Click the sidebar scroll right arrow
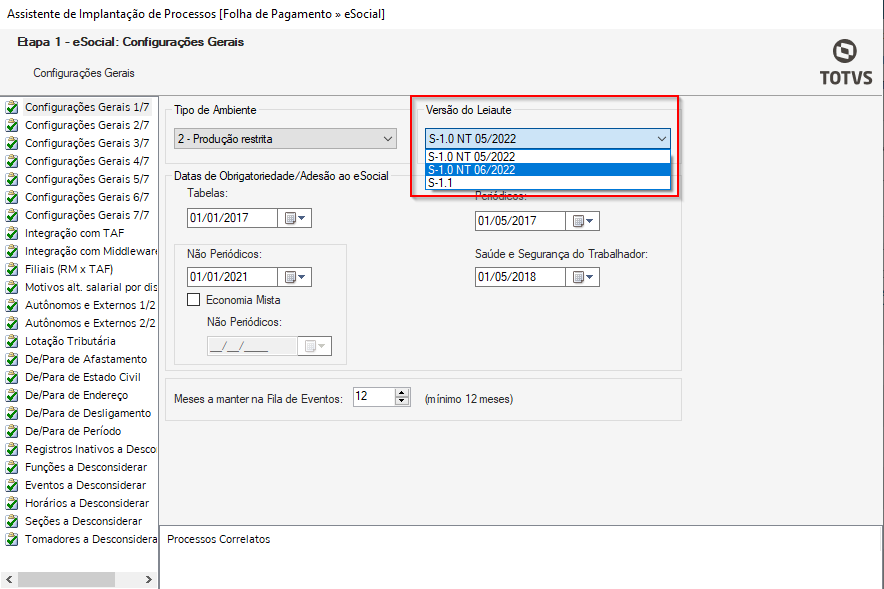 pos(148,579)
